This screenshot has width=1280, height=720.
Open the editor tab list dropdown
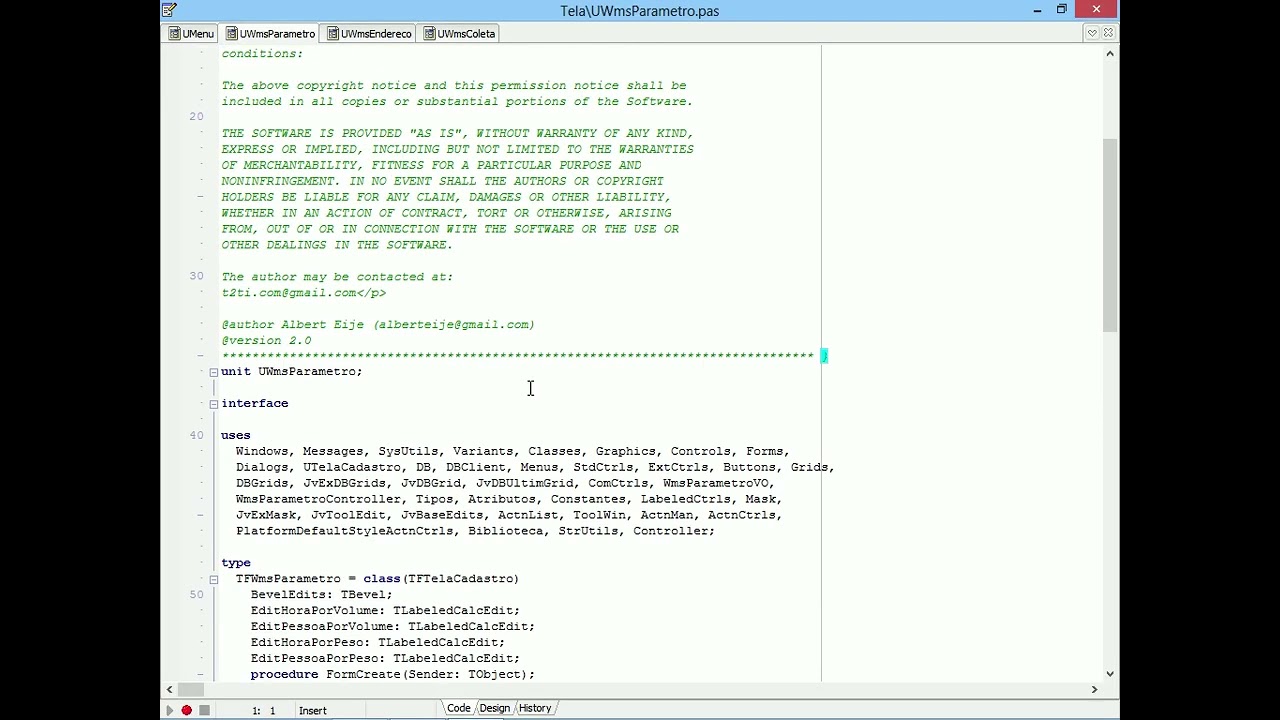[x=1092, y=34]
